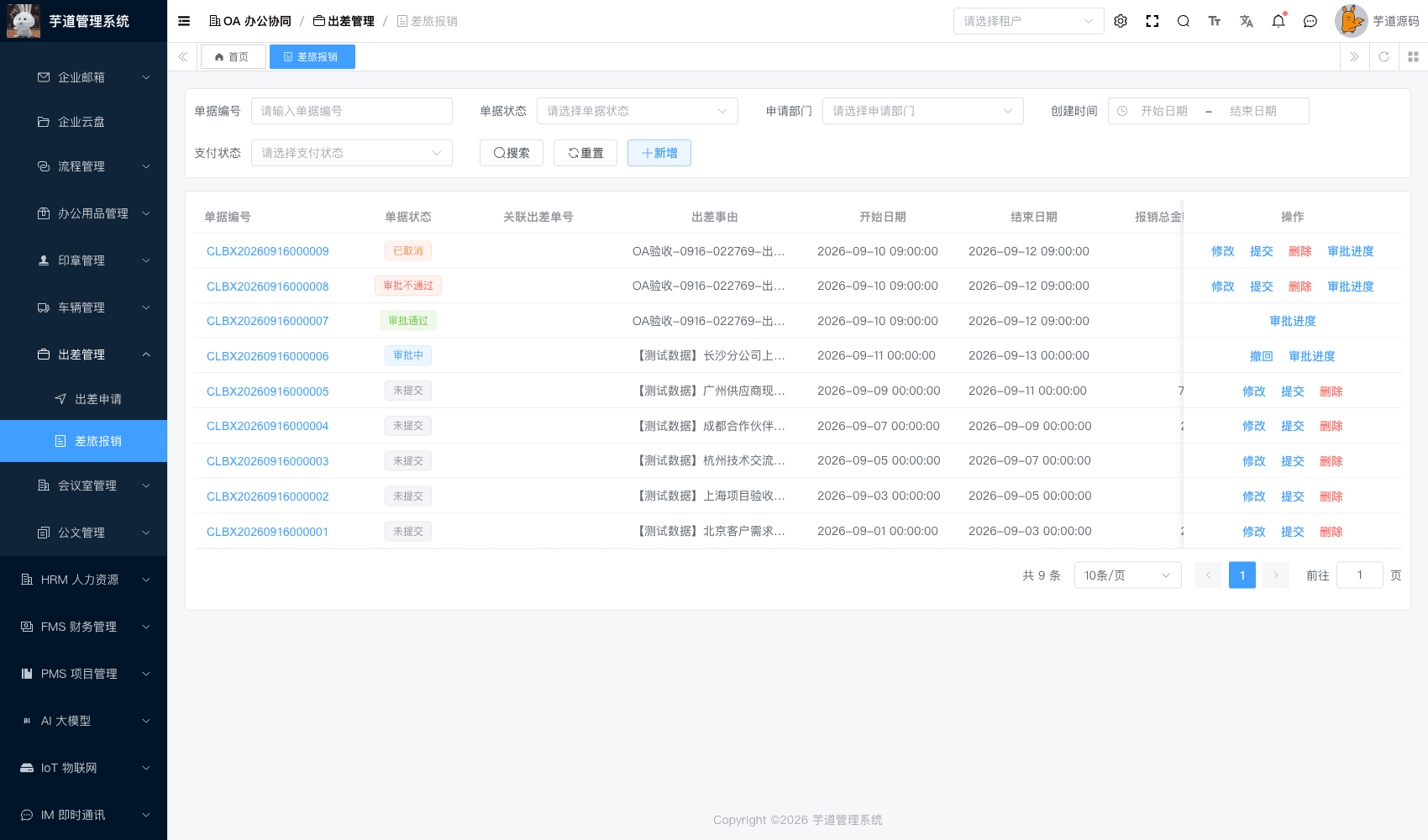
Task: Expand 会议室管理 sidebar menu
Action: (83, 486)
